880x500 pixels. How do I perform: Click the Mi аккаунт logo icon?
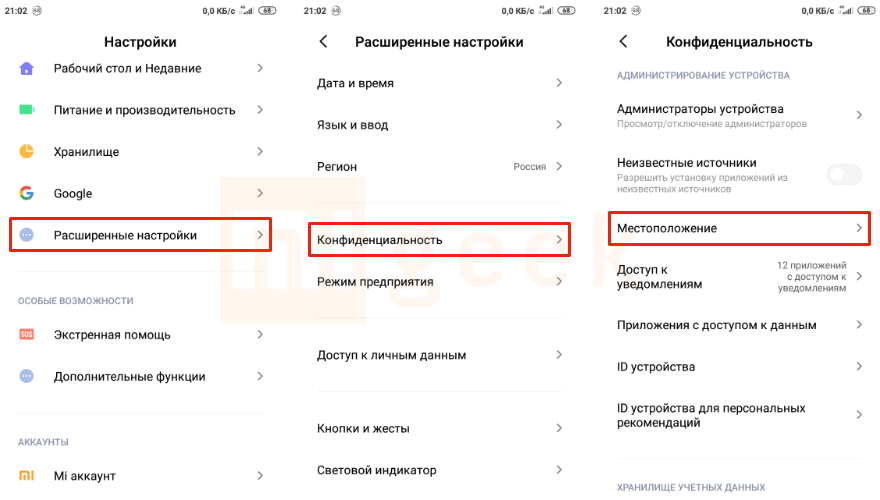[27, 476]
